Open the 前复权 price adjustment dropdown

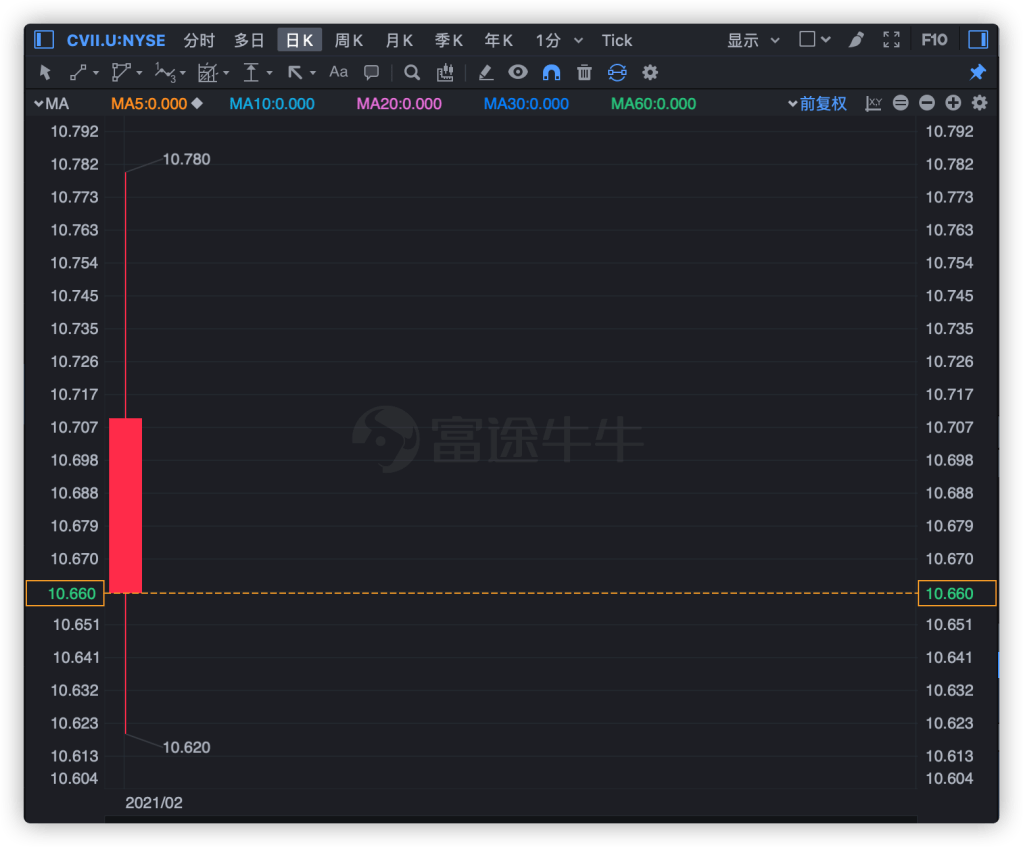pos(822,104)
